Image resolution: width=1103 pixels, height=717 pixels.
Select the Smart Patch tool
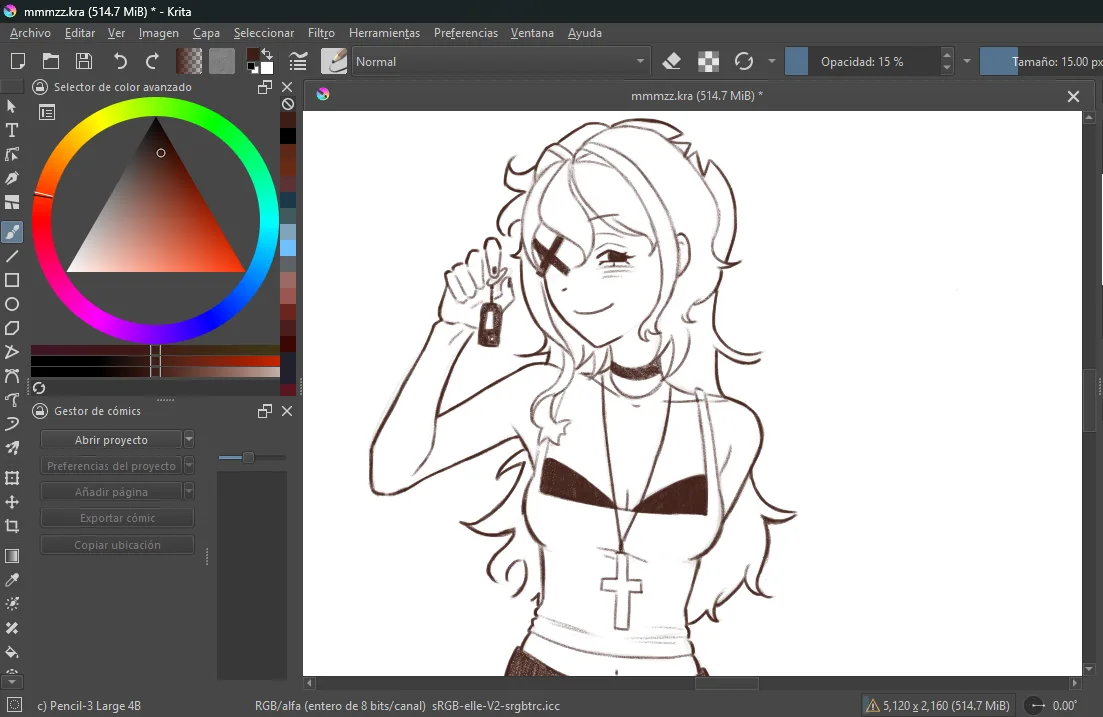pyautogui.click(x=11, y=628)
